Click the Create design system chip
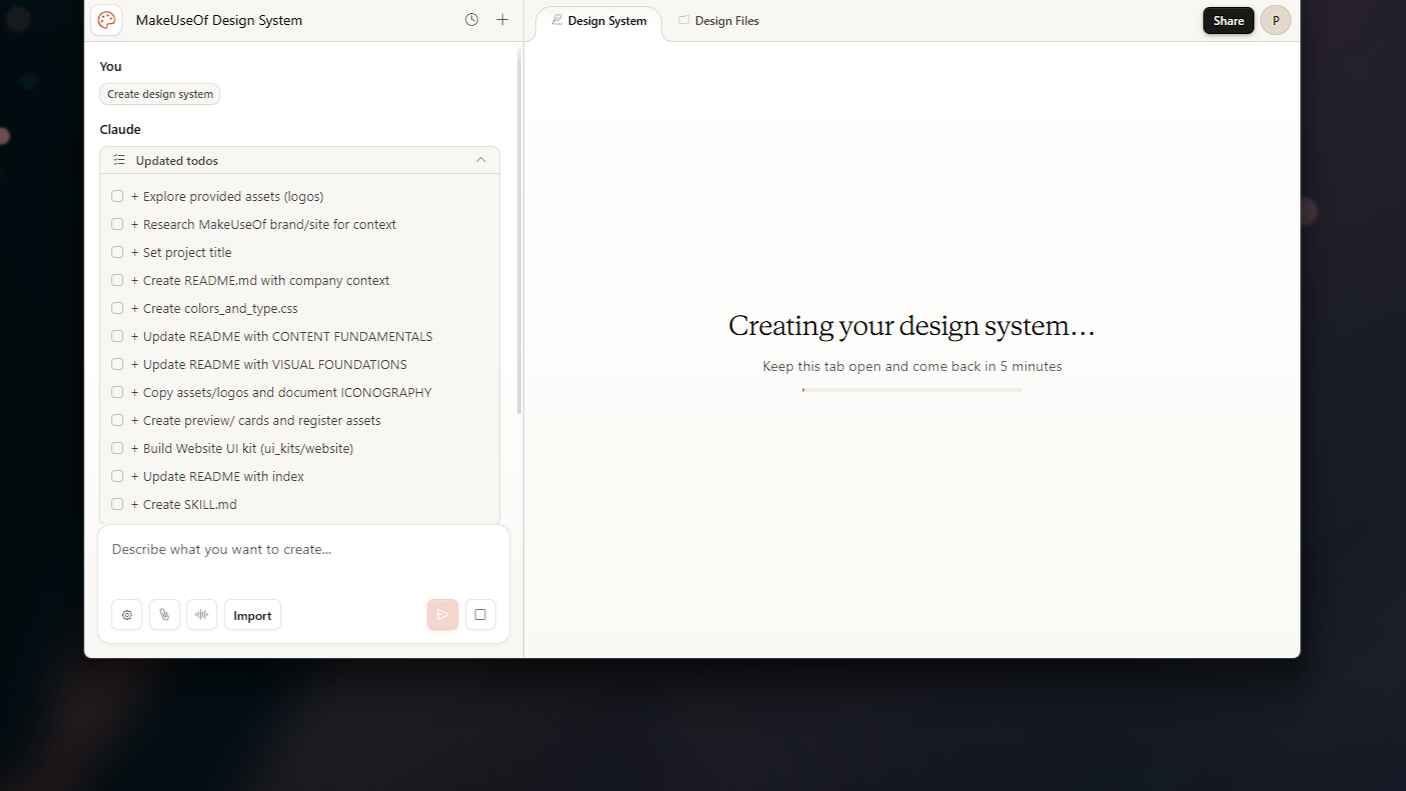The width and height of the screenshot is (1406, 791). pyautogui.click(x=160, y=94)
